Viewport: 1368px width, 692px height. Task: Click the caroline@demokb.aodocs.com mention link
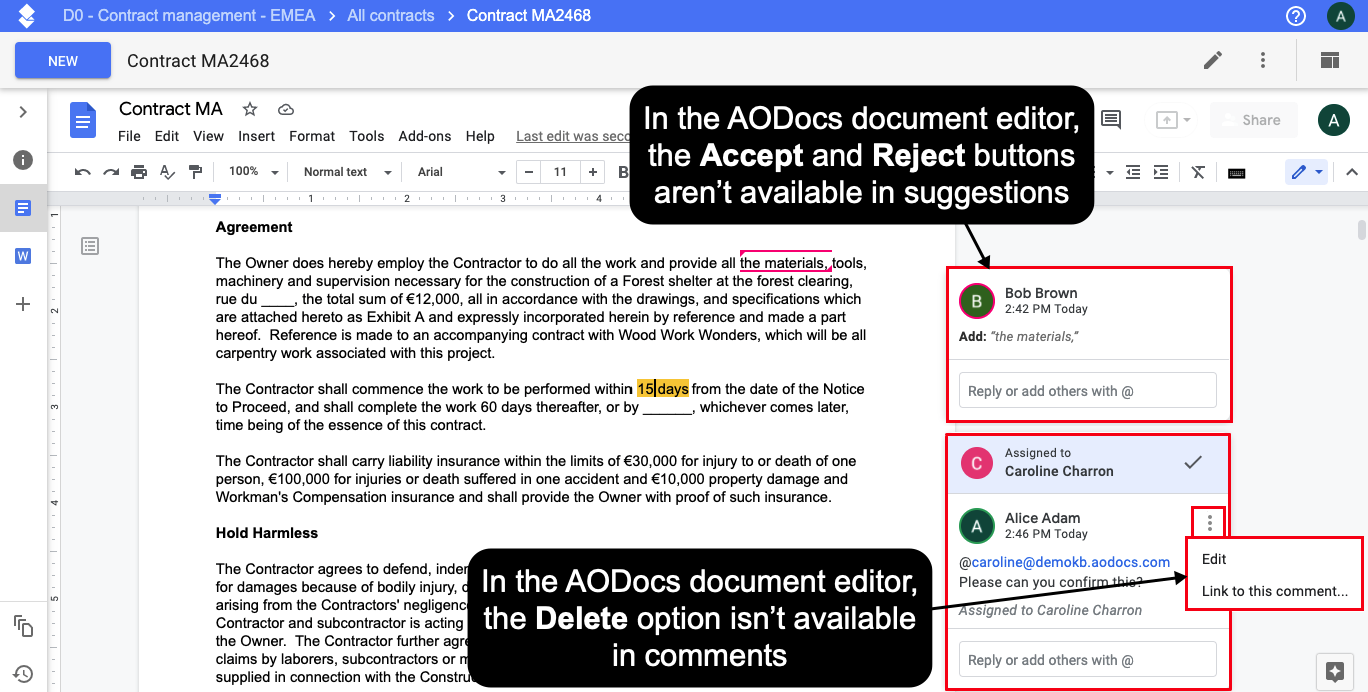coord(1071,562)
